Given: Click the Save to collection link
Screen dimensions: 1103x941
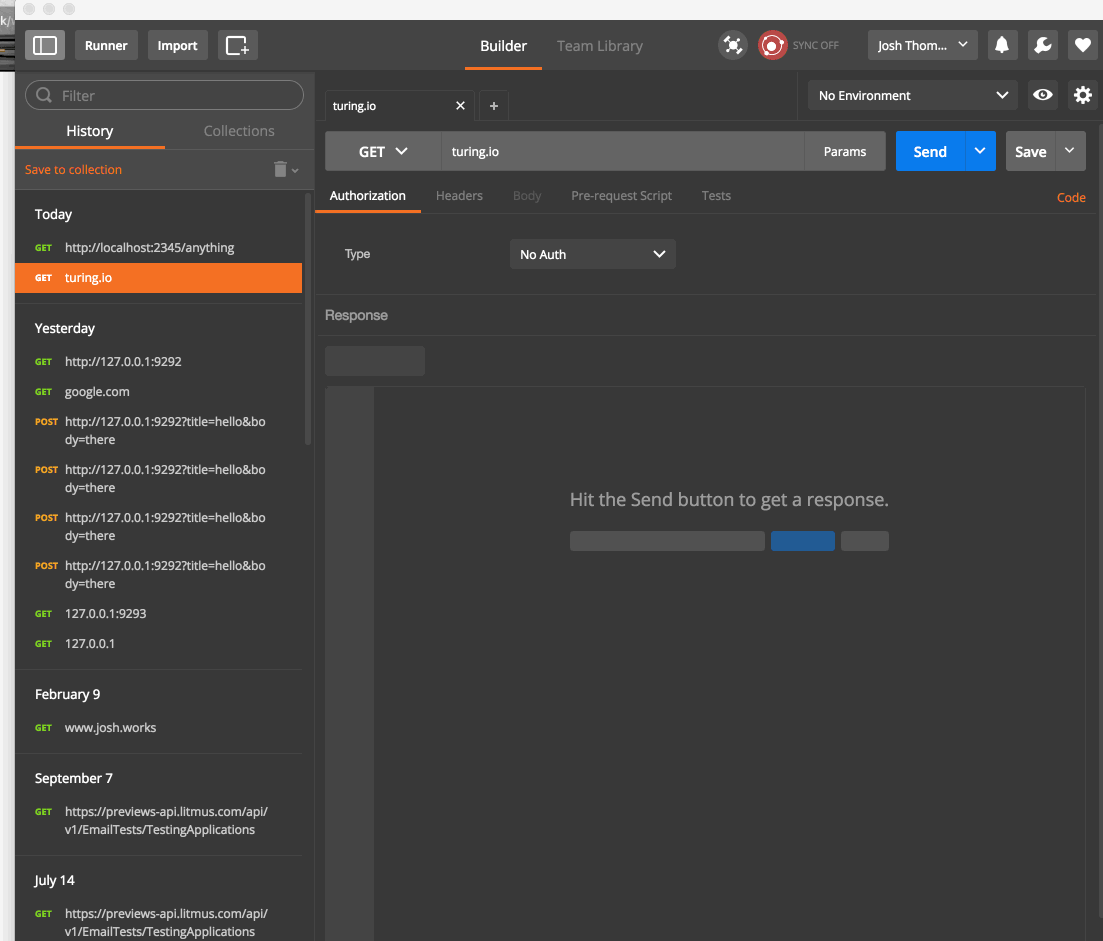Looking at the screenshot, I should coord(73,170).
